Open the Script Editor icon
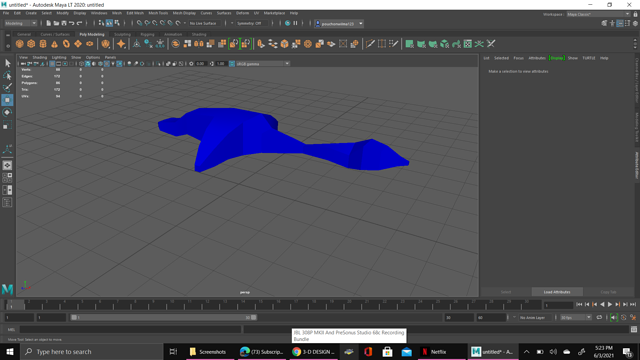 (x=634, y=329)
